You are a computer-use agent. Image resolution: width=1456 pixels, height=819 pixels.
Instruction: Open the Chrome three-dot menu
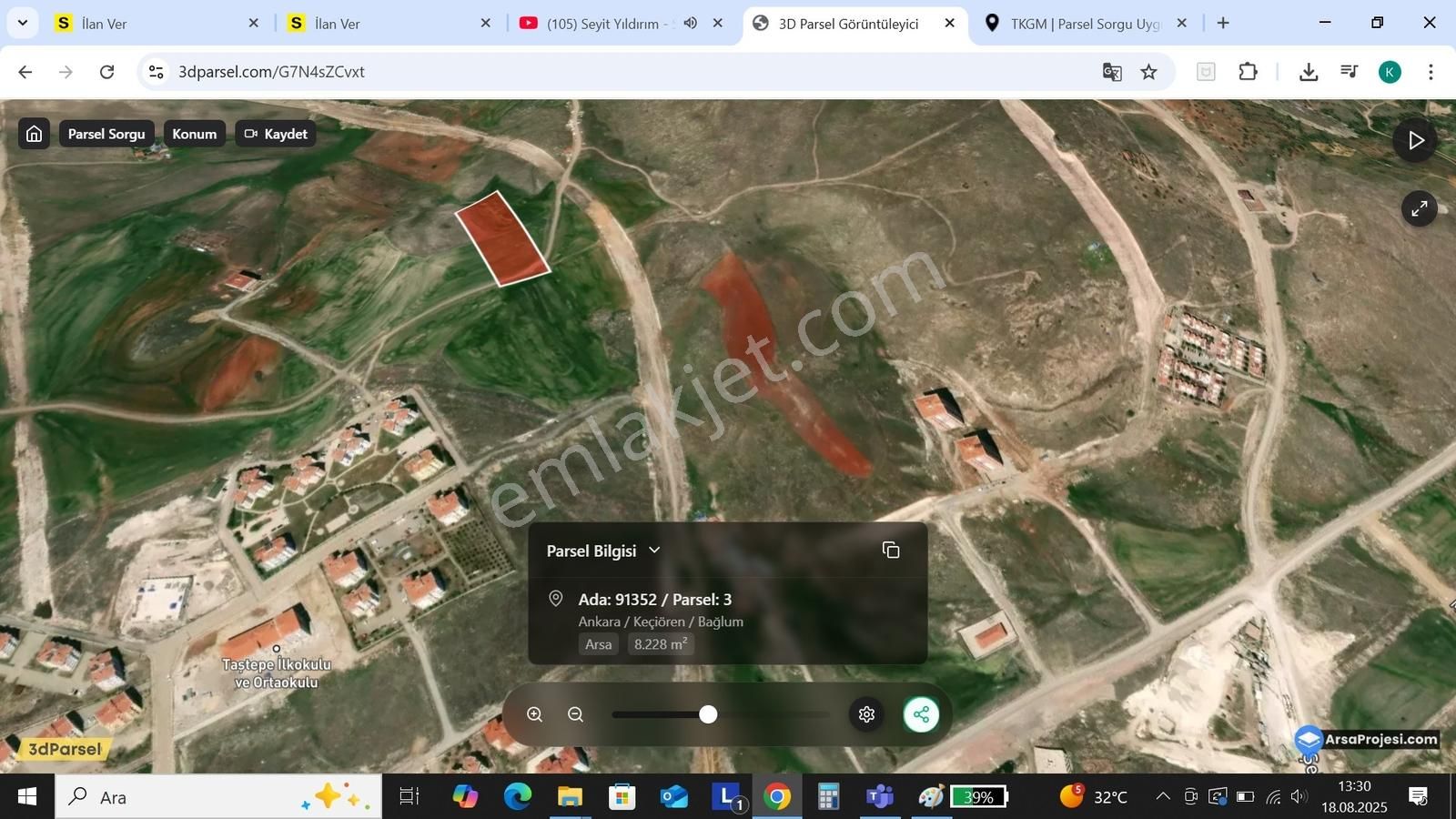pos(1431,72)
